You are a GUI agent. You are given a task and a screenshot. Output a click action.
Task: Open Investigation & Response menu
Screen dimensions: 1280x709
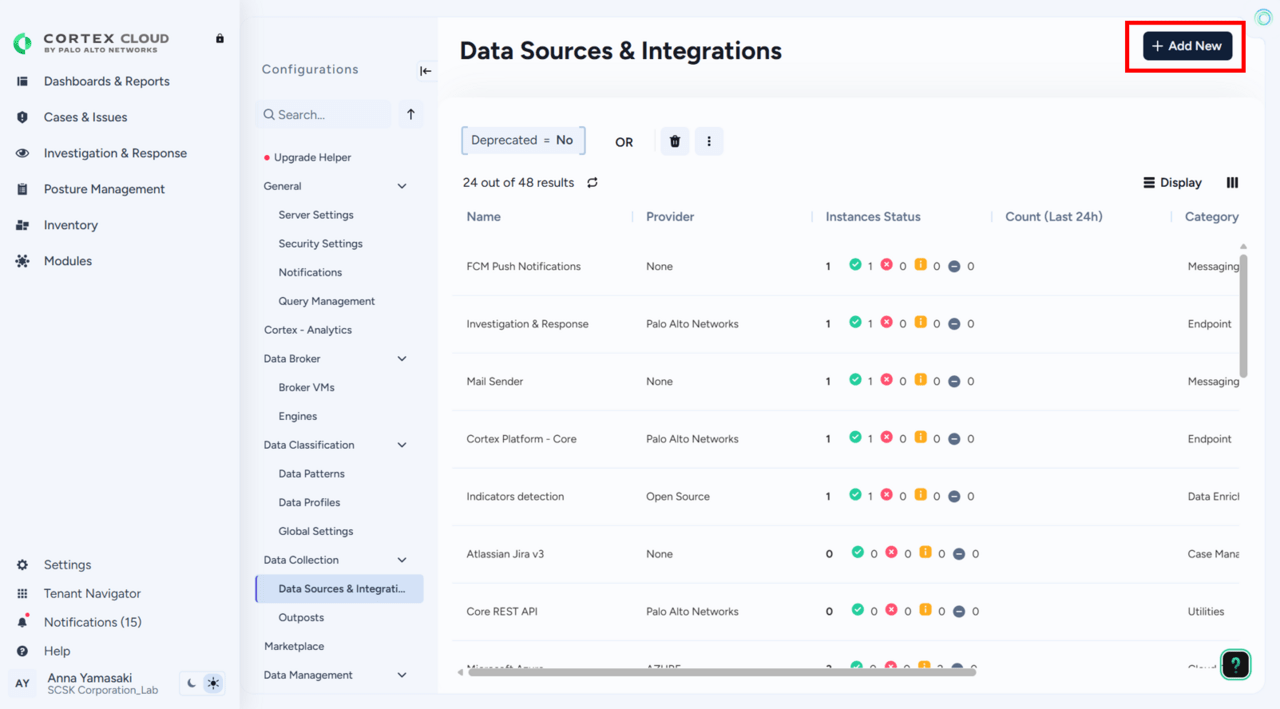(115, 153)
